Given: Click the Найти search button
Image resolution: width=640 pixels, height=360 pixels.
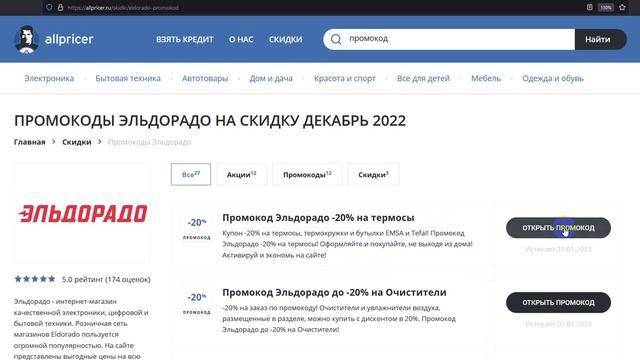Looking at the screenshot, I should 600,39.
